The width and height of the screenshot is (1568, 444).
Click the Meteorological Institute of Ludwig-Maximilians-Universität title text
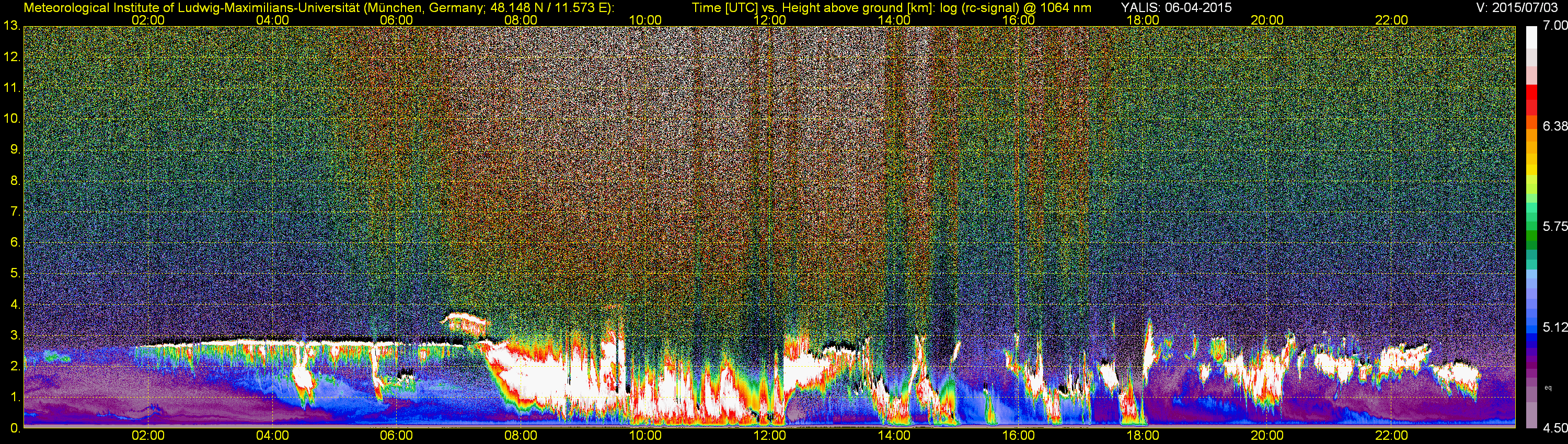point(318,8)
